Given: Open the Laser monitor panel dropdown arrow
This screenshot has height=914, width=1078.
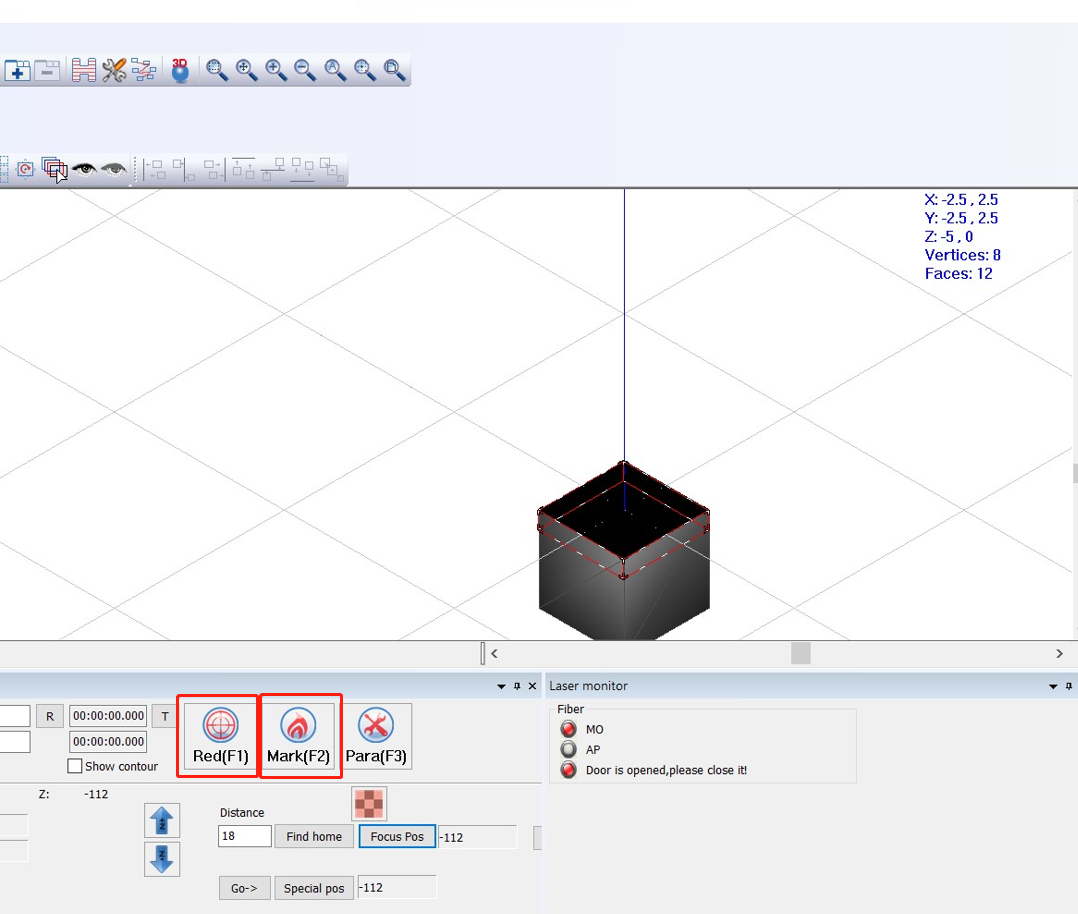Looking at the screenshot, I should 1053,686.
